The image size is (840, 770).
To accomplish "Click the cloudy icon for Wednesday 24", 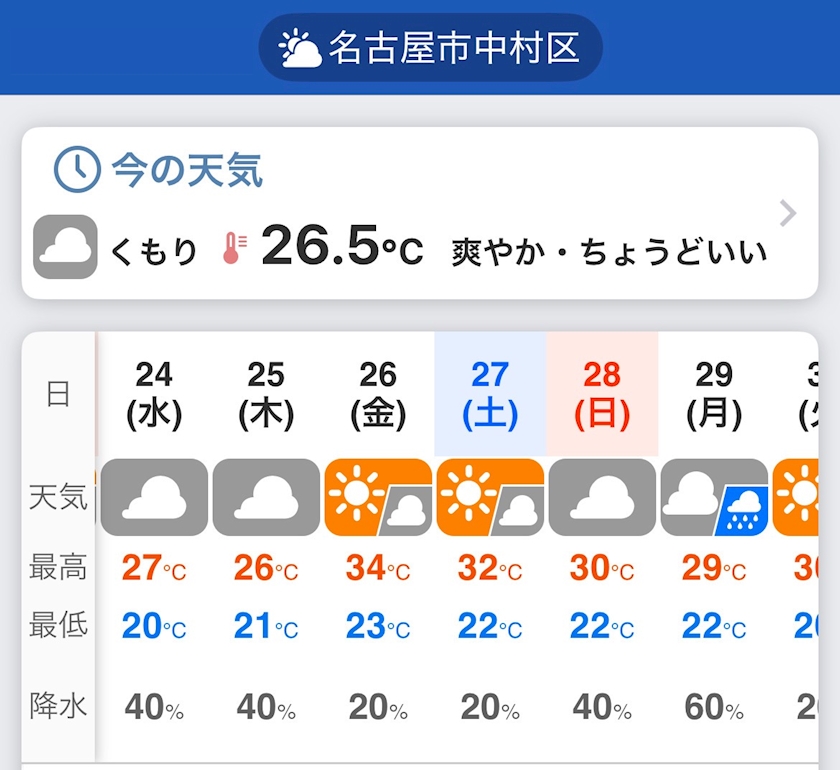I will pos(154,497).
